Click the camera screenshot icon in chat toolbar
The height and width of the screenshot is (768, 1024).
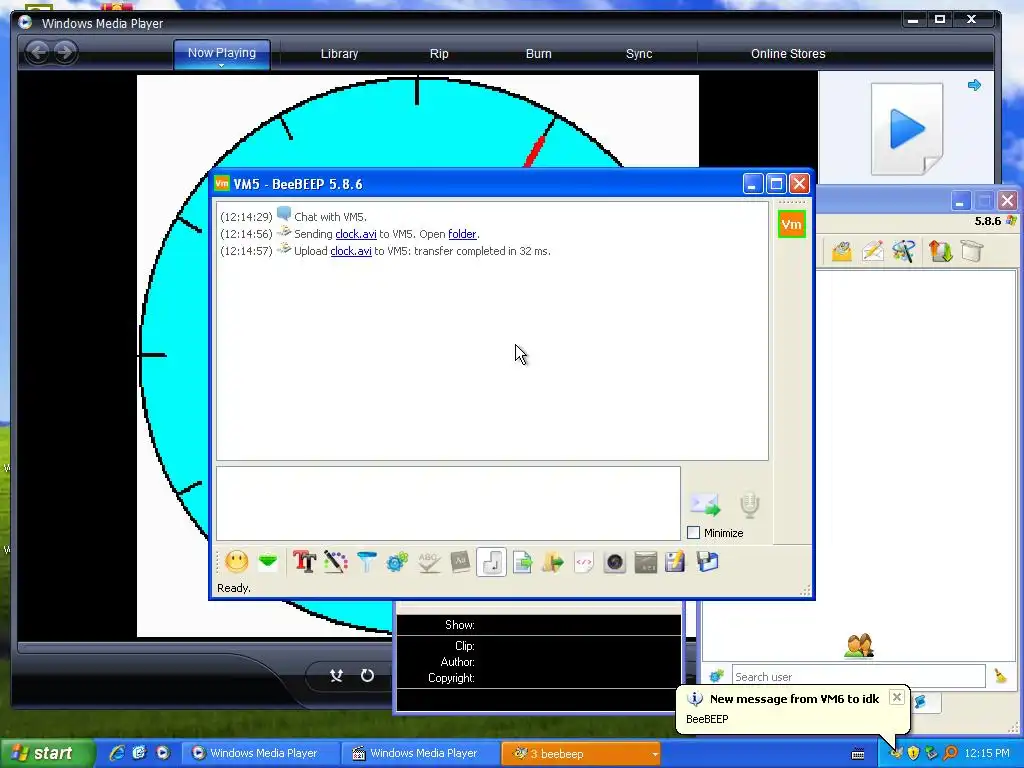615,562
